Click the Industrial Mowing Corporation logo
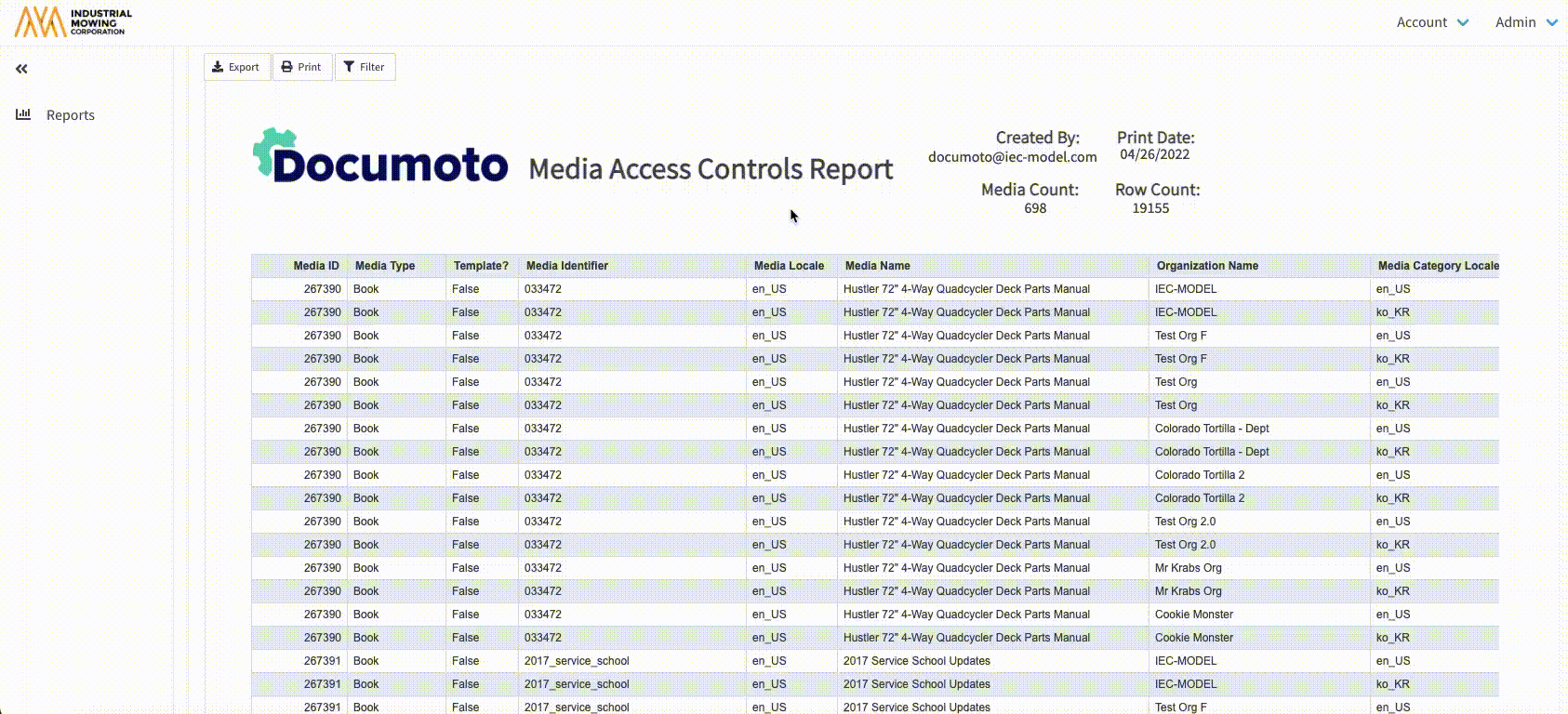The height and width of the screenshot is (714, 1568). [x=73, y=21]
